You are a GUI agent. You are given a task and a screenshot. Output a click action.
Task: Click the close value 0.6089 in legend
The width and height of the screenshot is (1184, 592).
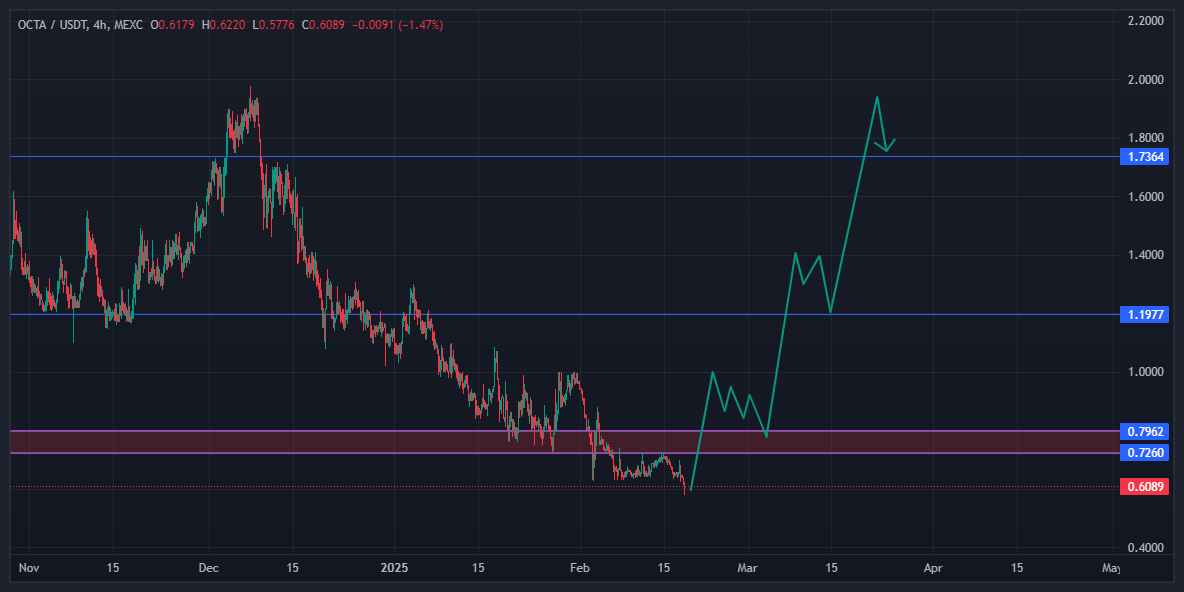tap(327, 25)
